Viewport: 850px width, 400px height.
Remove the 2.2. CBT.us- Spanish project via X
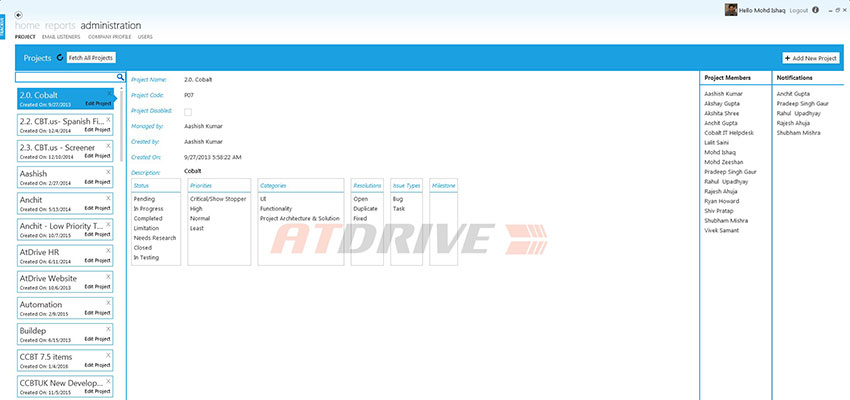coord(108,119)
